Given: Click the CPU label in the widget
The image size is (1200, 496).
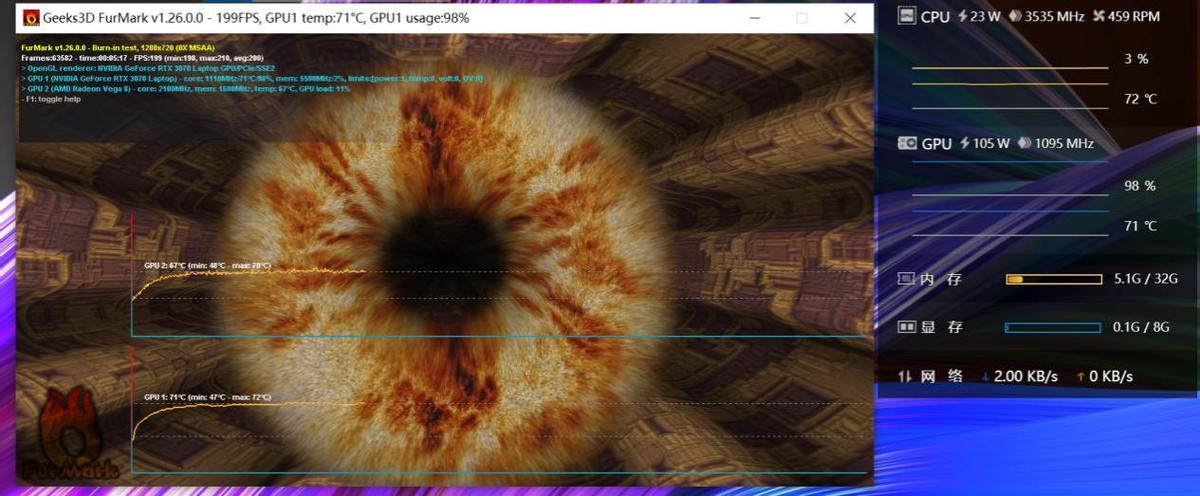Looking at the screenshot, I should (x=935, y=17).
